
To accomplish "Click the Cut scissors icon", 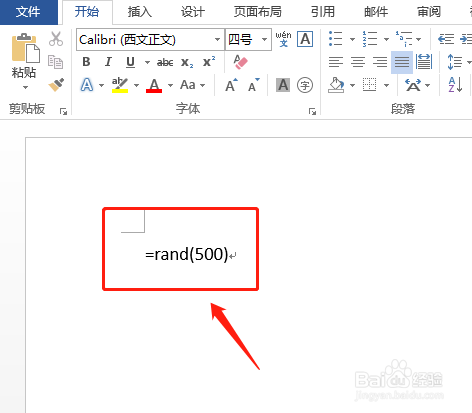I will coord(56,39).
